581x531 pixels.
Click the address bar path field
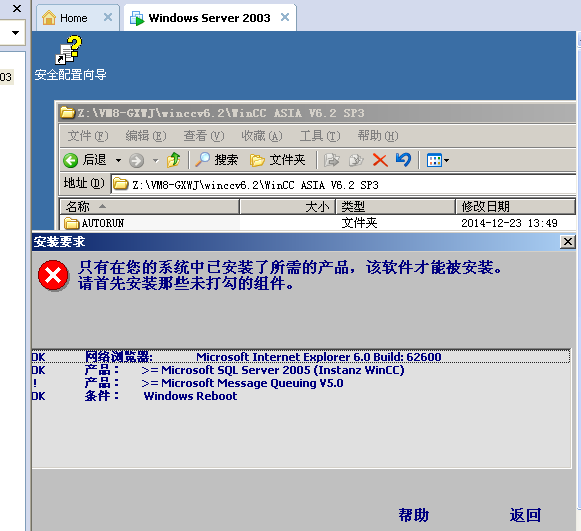[x=344, y=184]
